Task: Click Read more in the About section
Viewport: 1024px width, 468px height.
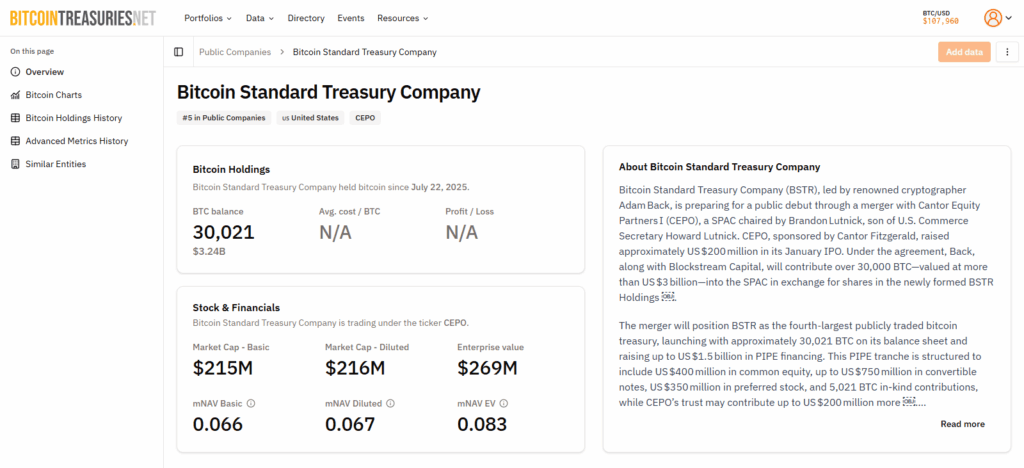Action: [x=962, y=424]
